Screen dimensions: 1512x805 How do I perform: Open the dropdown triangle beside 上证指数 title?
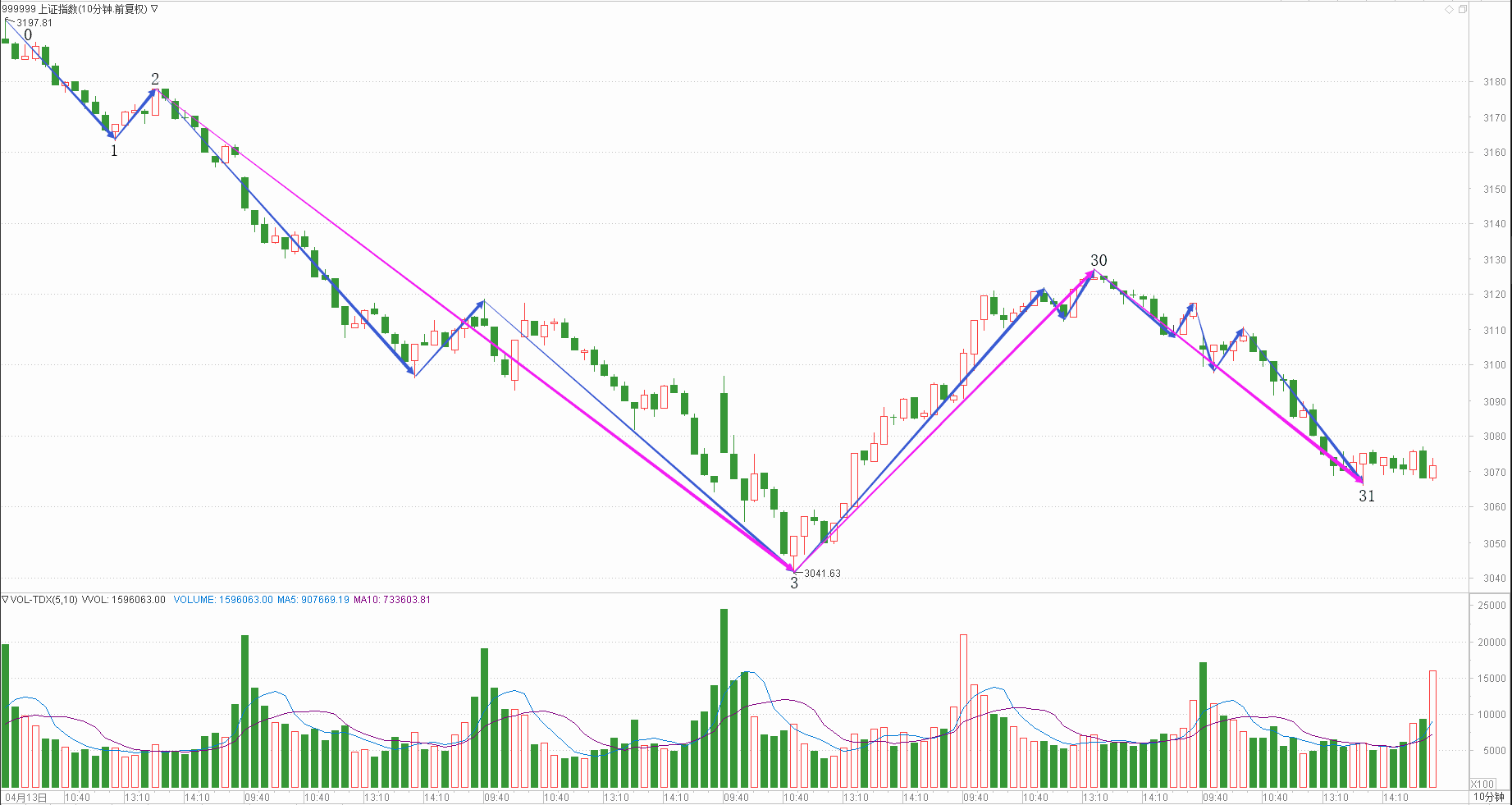[x=154, y=9]
